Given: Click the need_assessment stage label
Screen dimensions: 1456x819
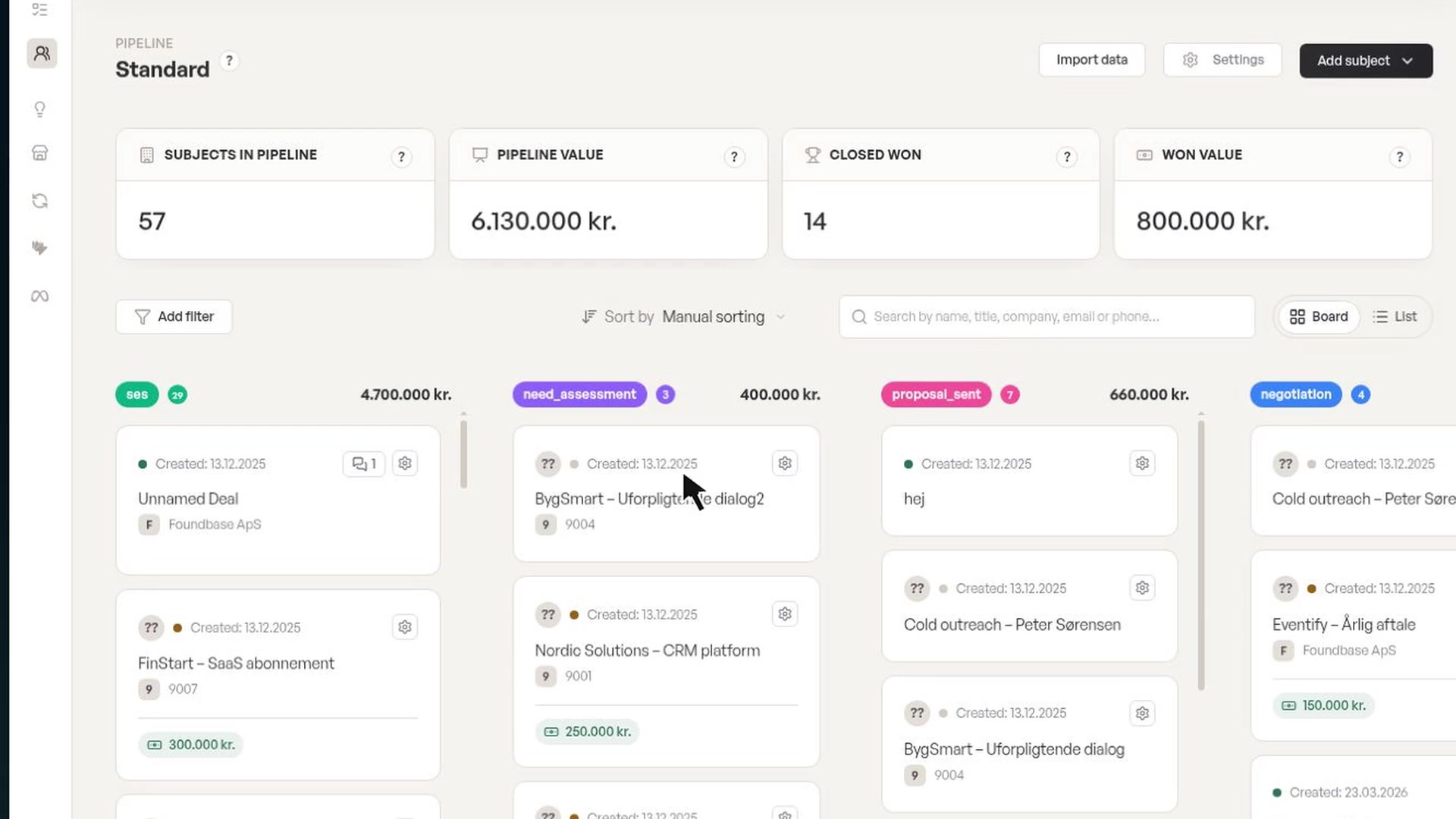Looking at the screenshot, I should tap(579, 394).
